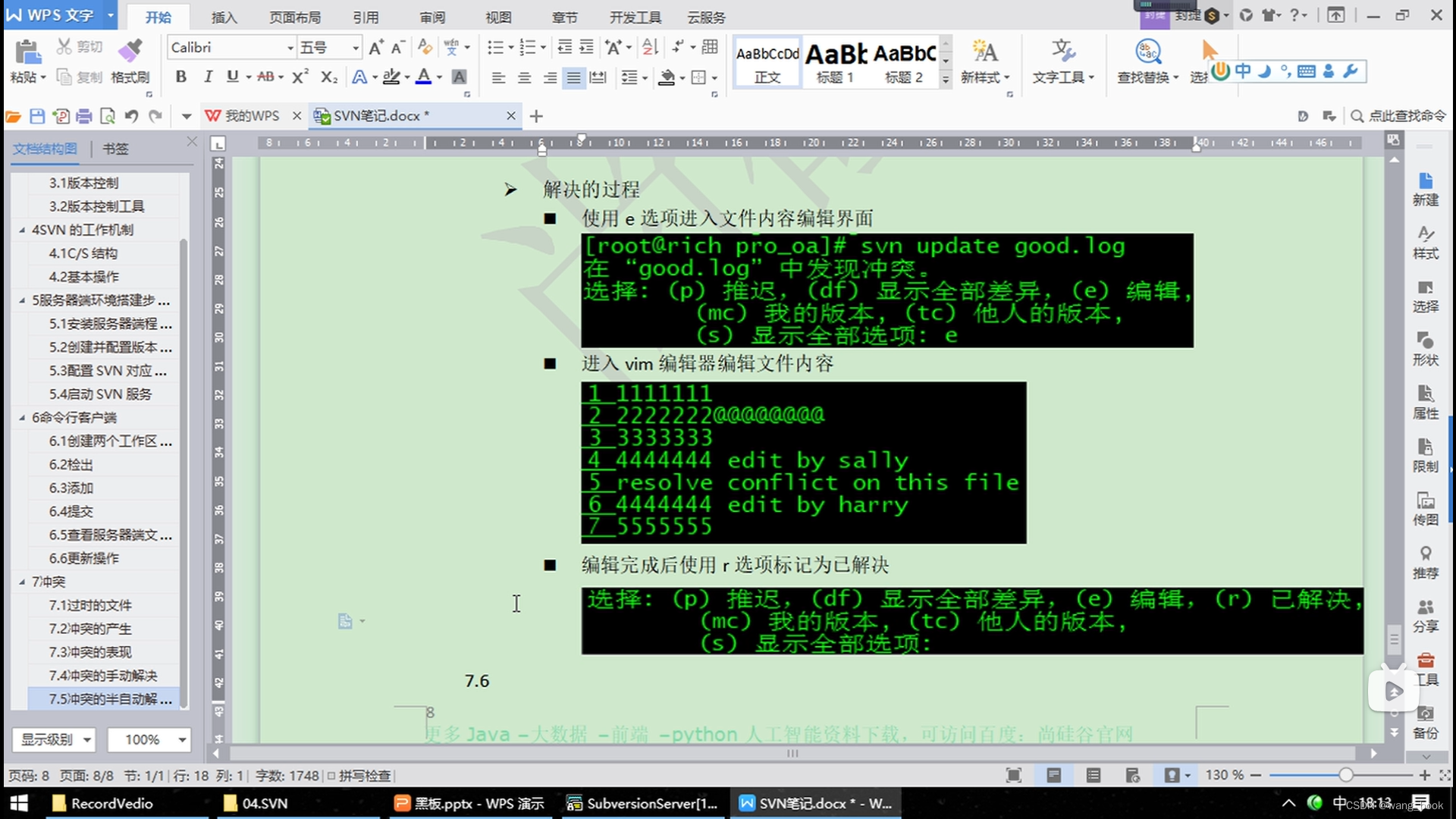Open RecordVedio folder in the taskbar
This screenshot has height=819, width=1456.
(103, 803)
